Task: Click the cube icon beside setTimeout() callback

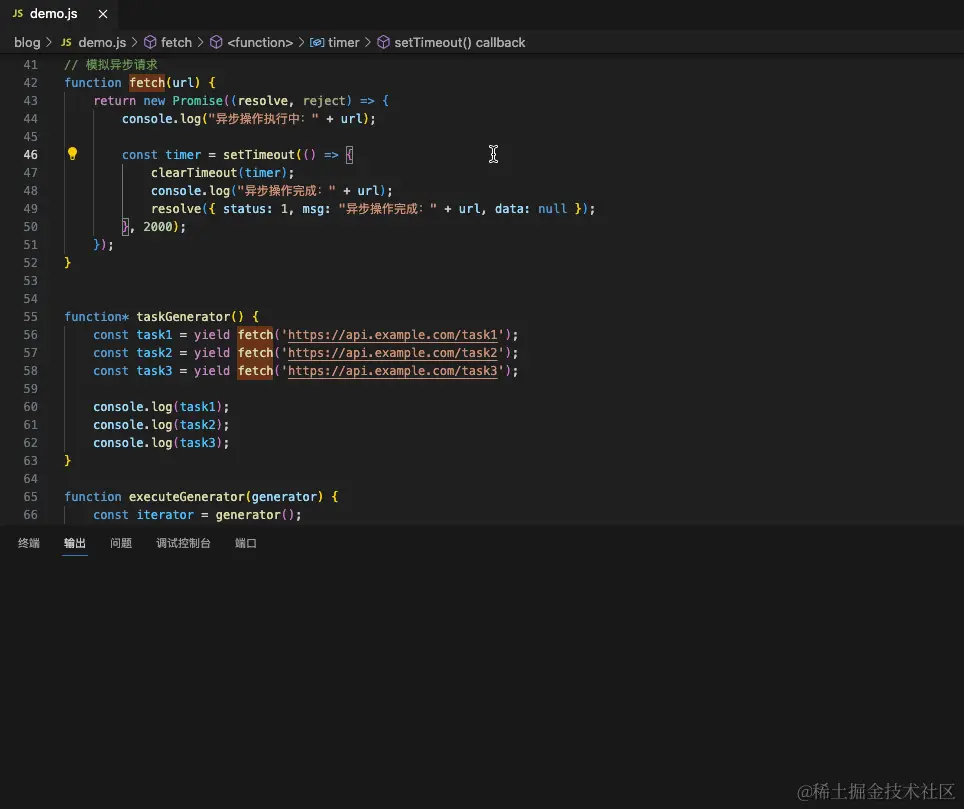Action: click(x=383, y=42)
